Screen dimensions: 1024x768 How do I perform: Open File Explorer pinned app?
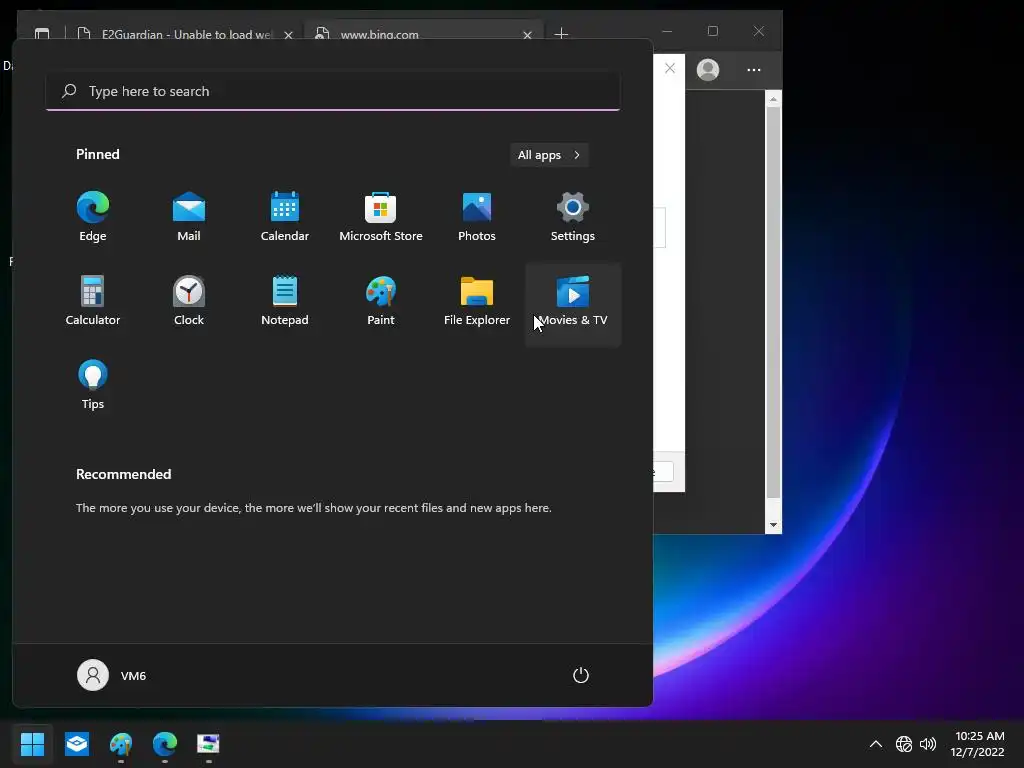tap(477, 302)
